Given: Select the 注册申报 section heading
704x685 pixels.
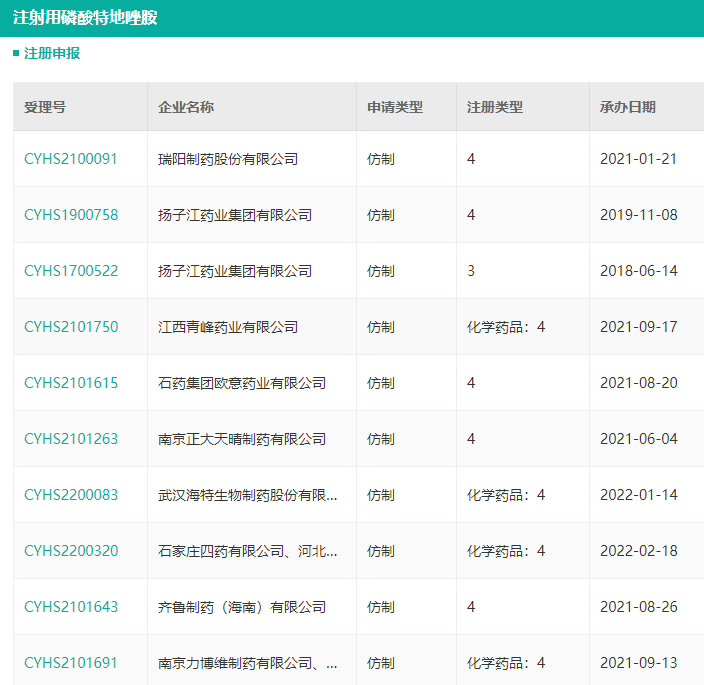Looking at the screenshot, I should click(52, 53).
